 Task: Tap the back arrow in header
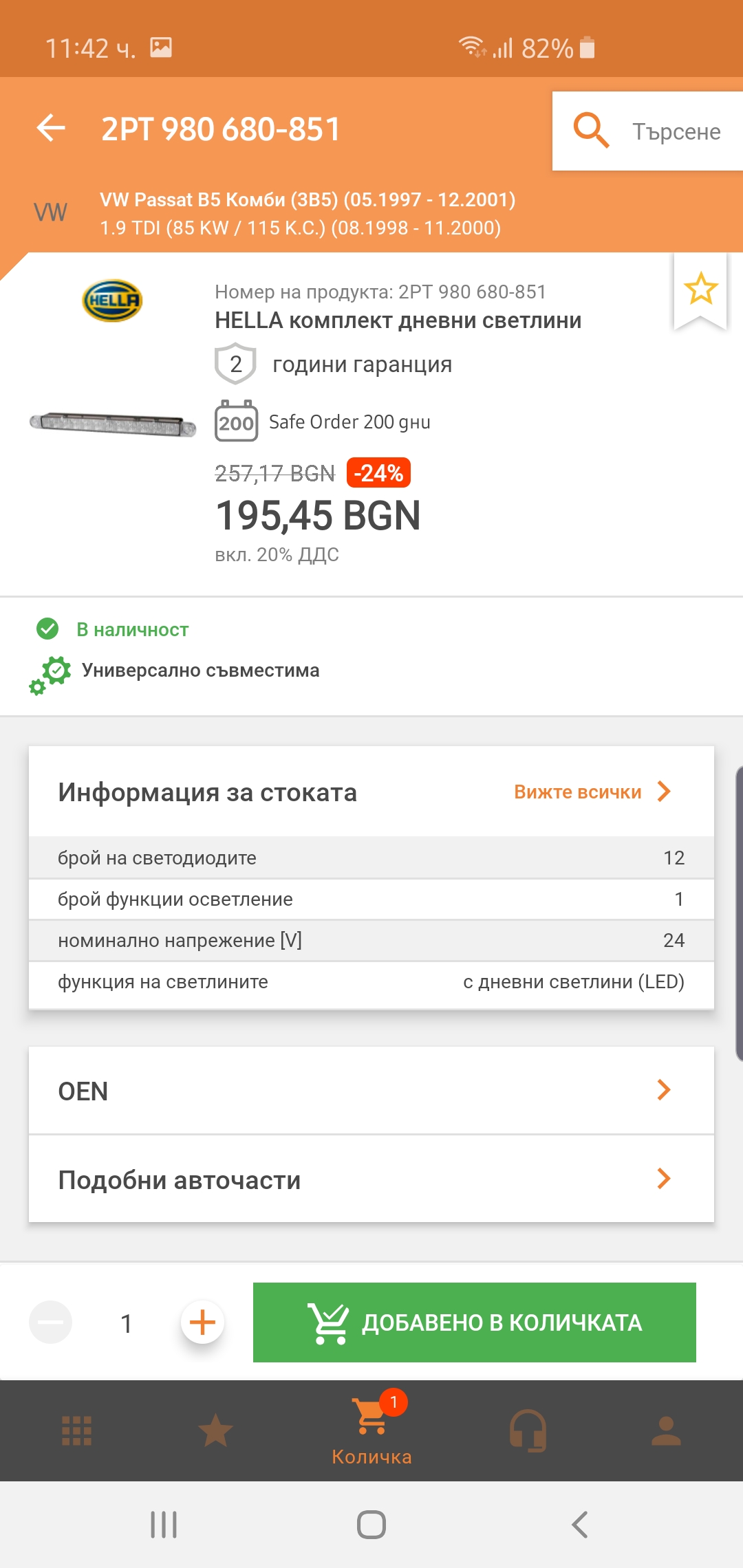point(51,128)
